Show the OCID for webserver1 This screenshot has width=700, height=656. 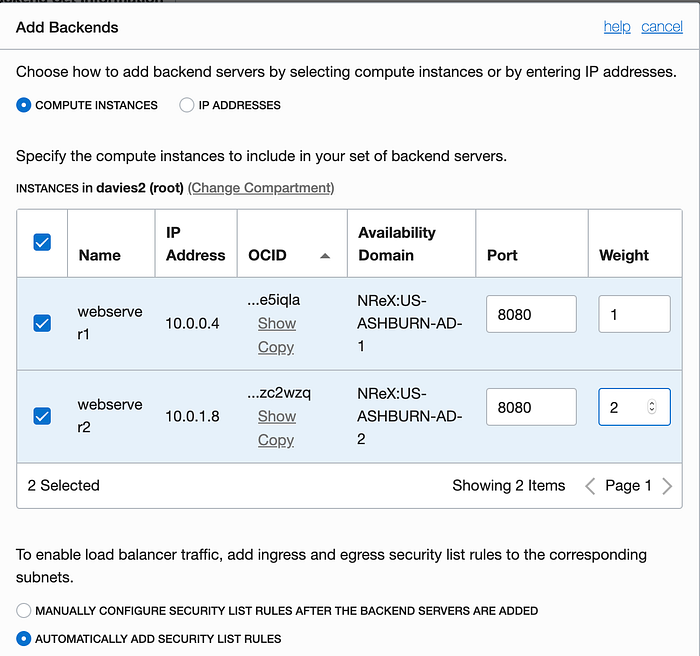tap(277, 323)
